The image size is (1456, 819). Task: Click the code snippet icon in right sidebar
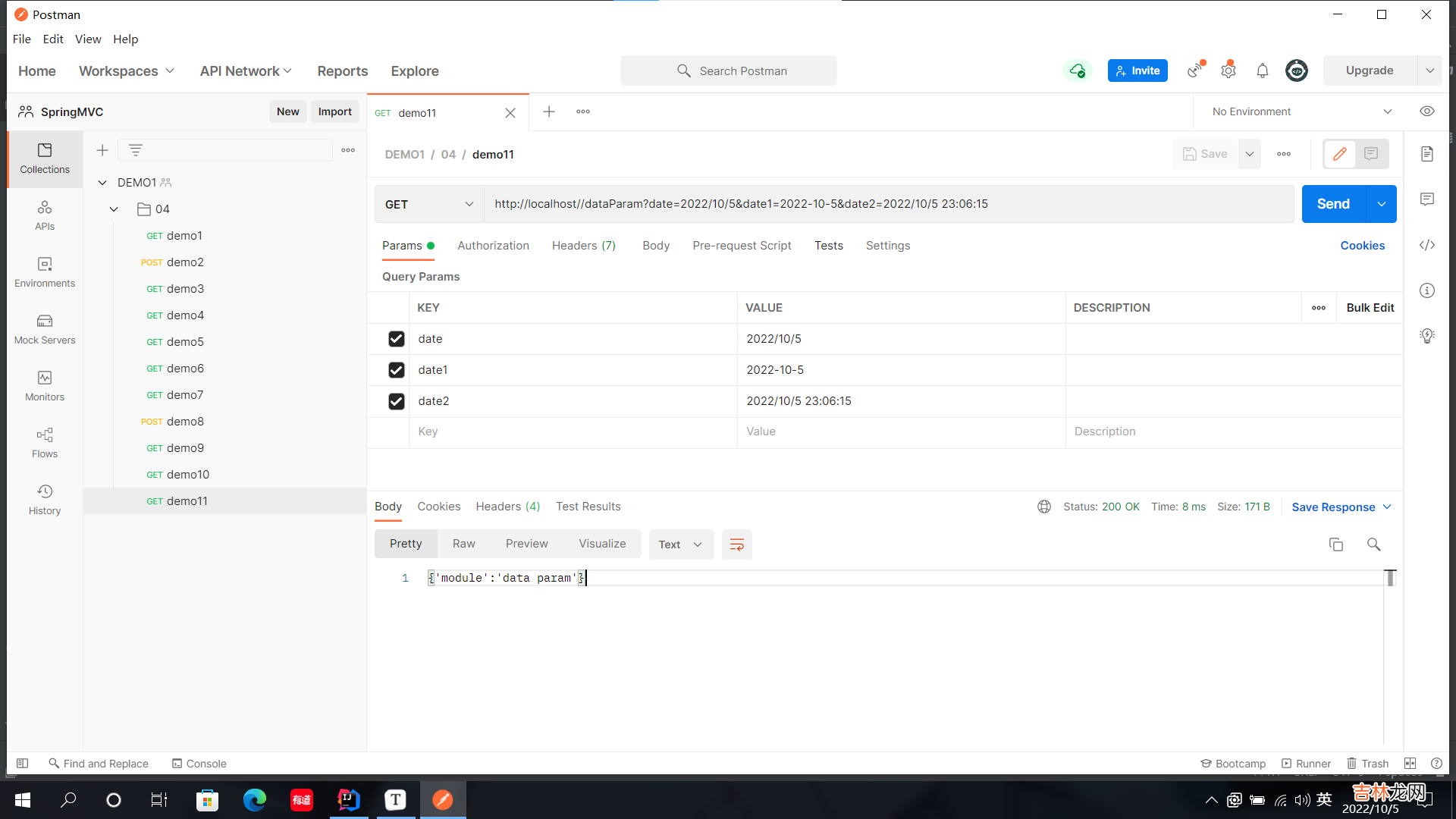(x=1427, y=245)
